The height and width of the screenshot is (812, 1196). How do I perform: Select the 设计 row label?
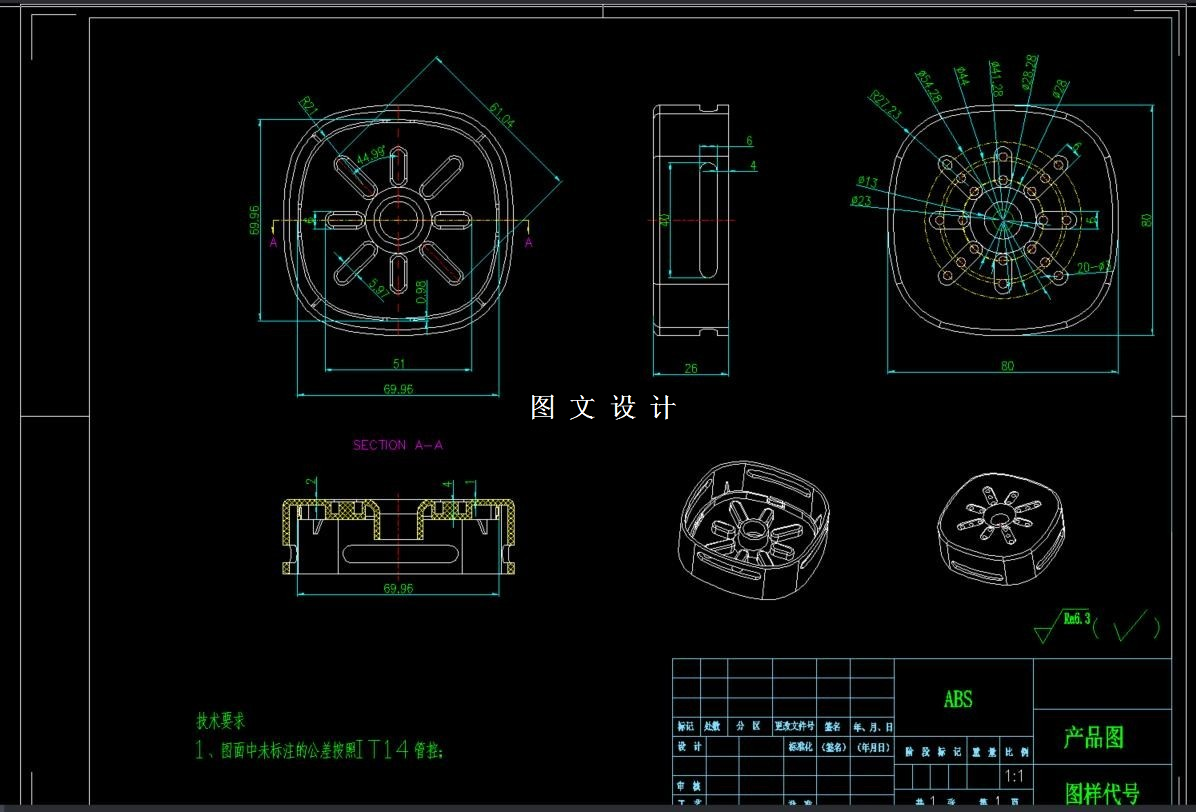click(x=690, y=746)
